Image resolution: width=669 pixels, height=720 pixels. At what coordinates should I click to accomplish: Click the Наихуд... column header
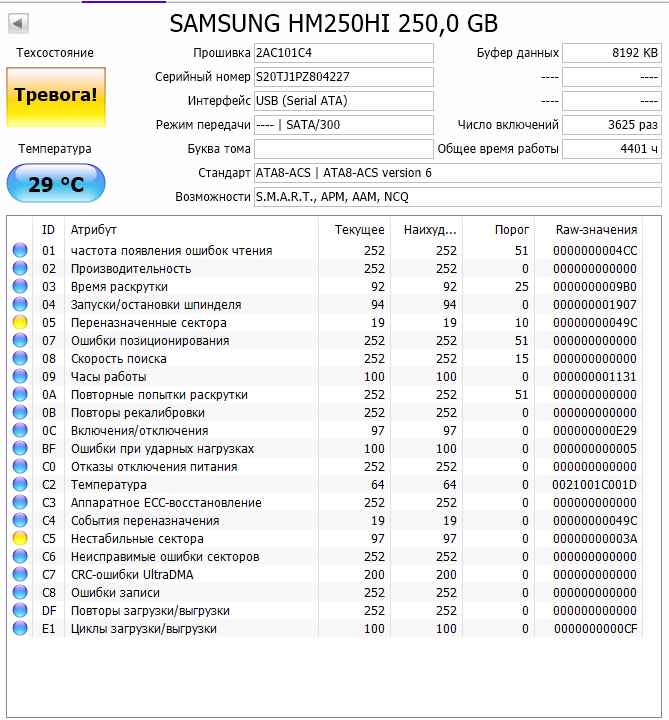point(426,229)
